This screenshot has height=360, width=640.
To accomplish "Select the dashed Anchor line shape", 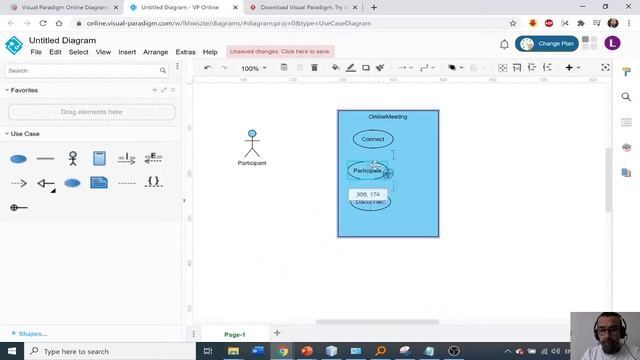I will tap(127, 183).
